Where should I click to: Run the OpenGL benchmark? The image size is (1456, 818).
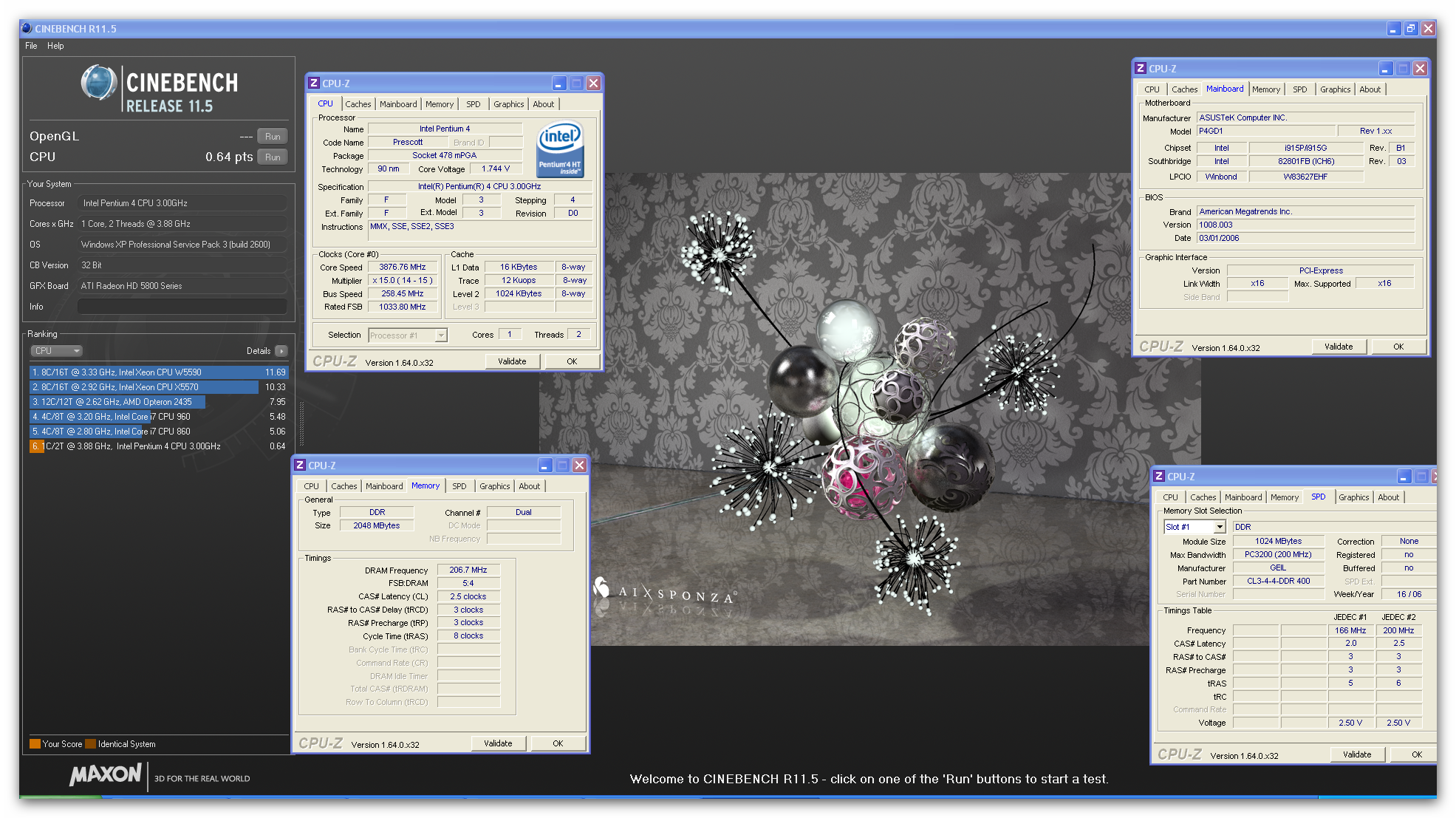[x=273, y=137]
